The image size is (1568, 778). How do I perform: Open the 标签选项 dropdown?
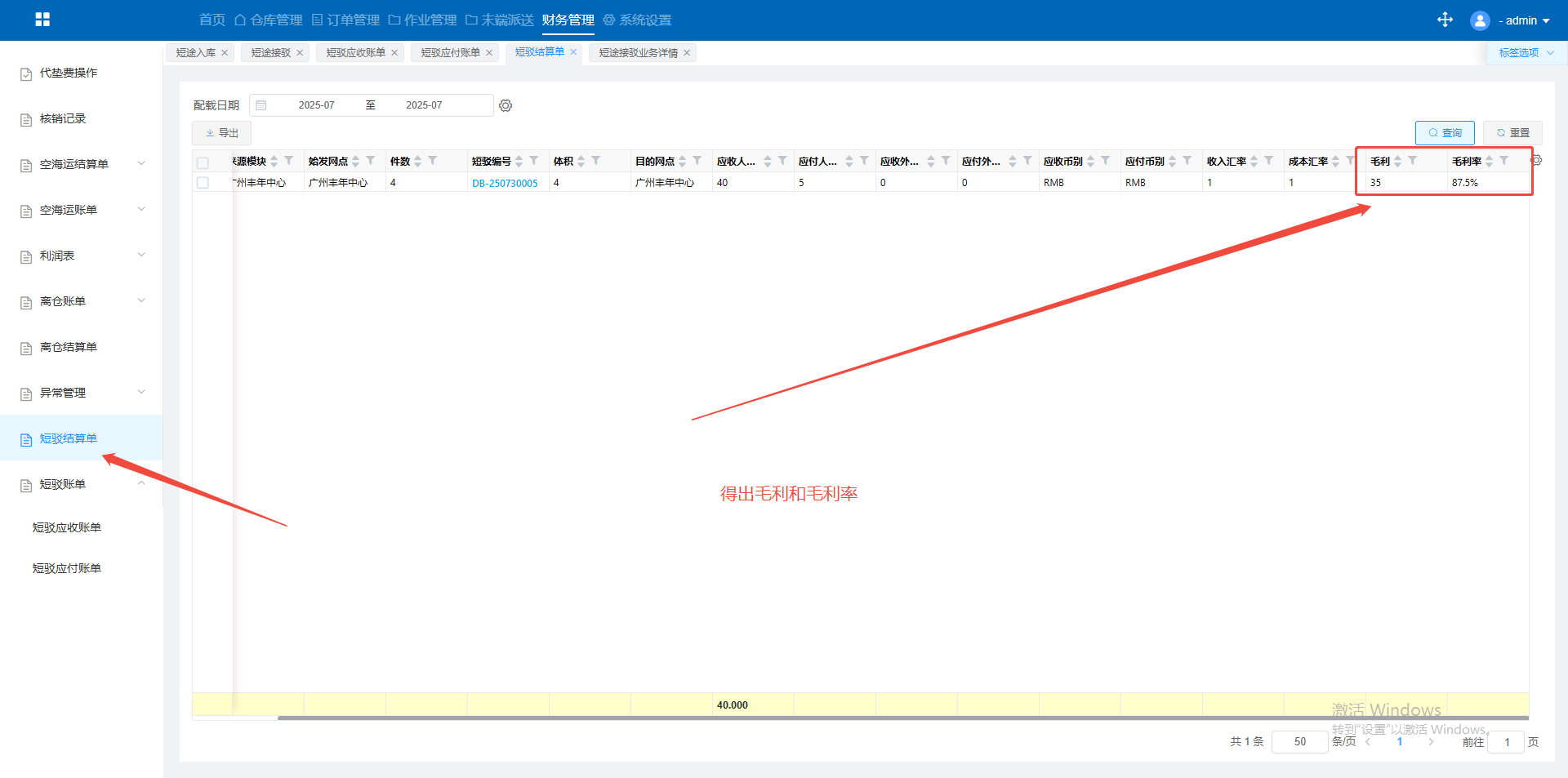tap(1526, 53)
